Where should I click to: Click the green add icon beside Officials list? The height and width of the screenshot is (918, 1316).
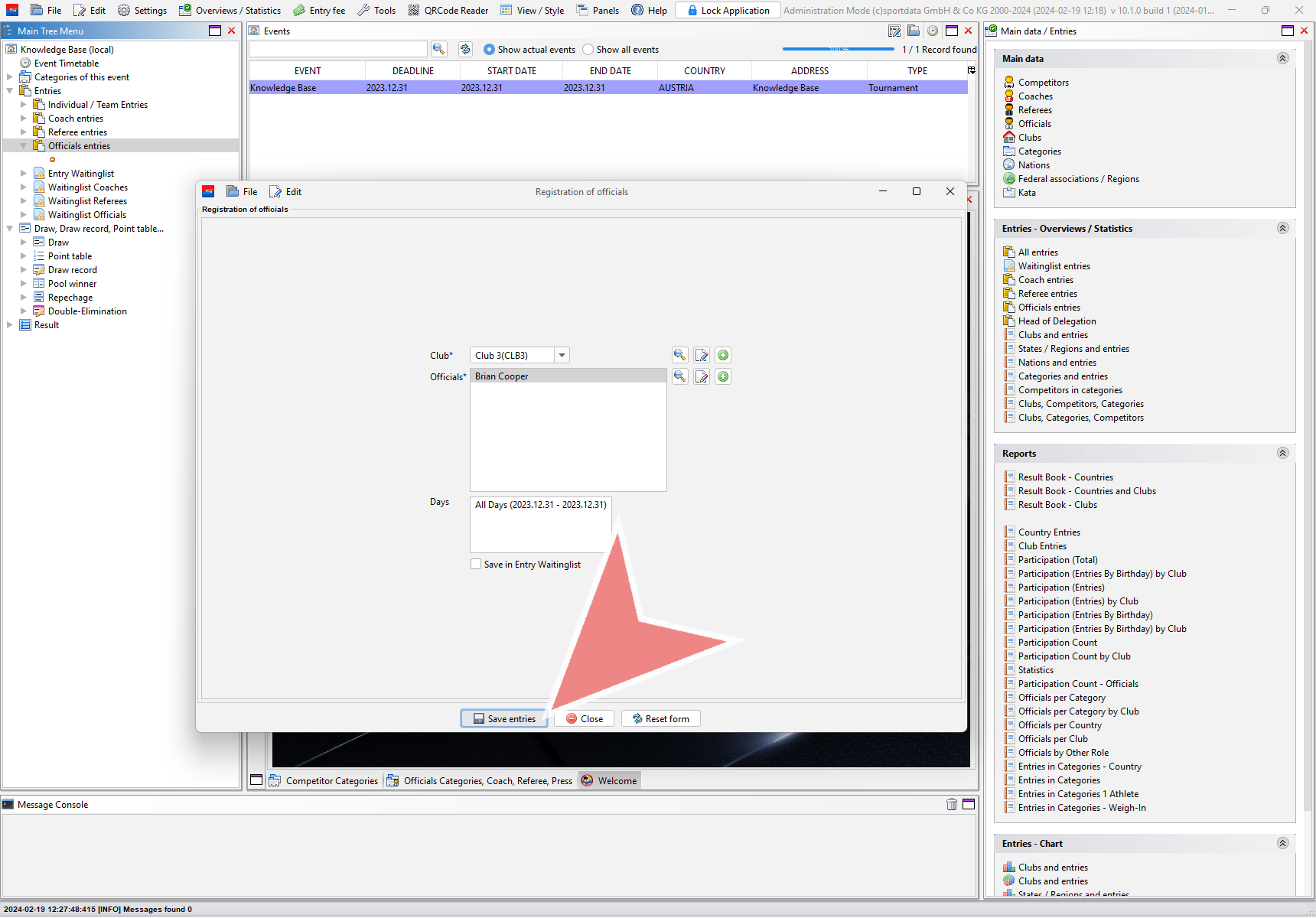pyautogui.click(x=723, y=376)
